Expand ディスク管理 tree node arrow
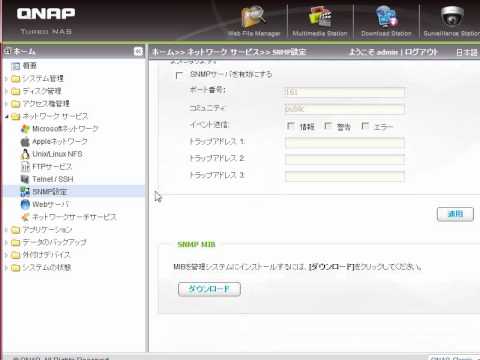Image resolution: width=480 pixels, height=360 pixels. pyautogui.click(x=6, y=91)
